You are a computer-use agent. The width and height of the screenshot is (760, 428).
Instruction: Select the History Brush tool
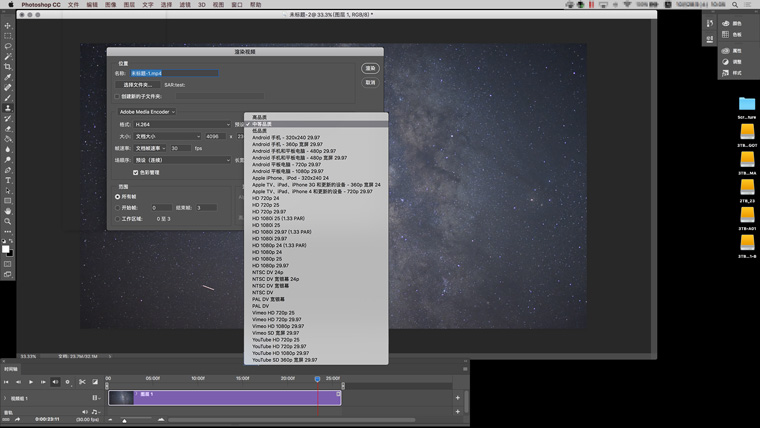click(x=7, y=119)
